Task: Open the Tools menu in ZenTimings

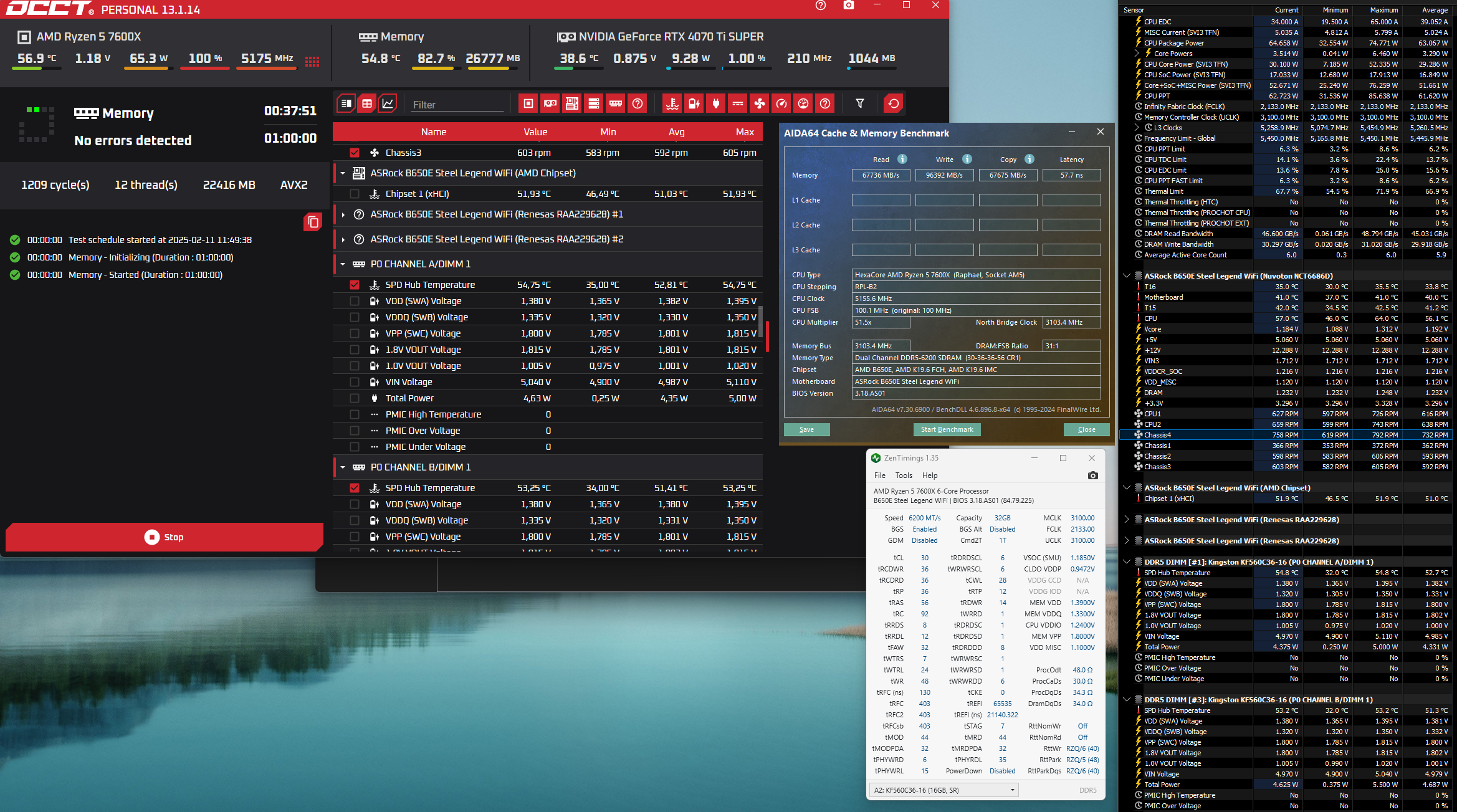Action: pyautogui.click(x=904, y=475)
